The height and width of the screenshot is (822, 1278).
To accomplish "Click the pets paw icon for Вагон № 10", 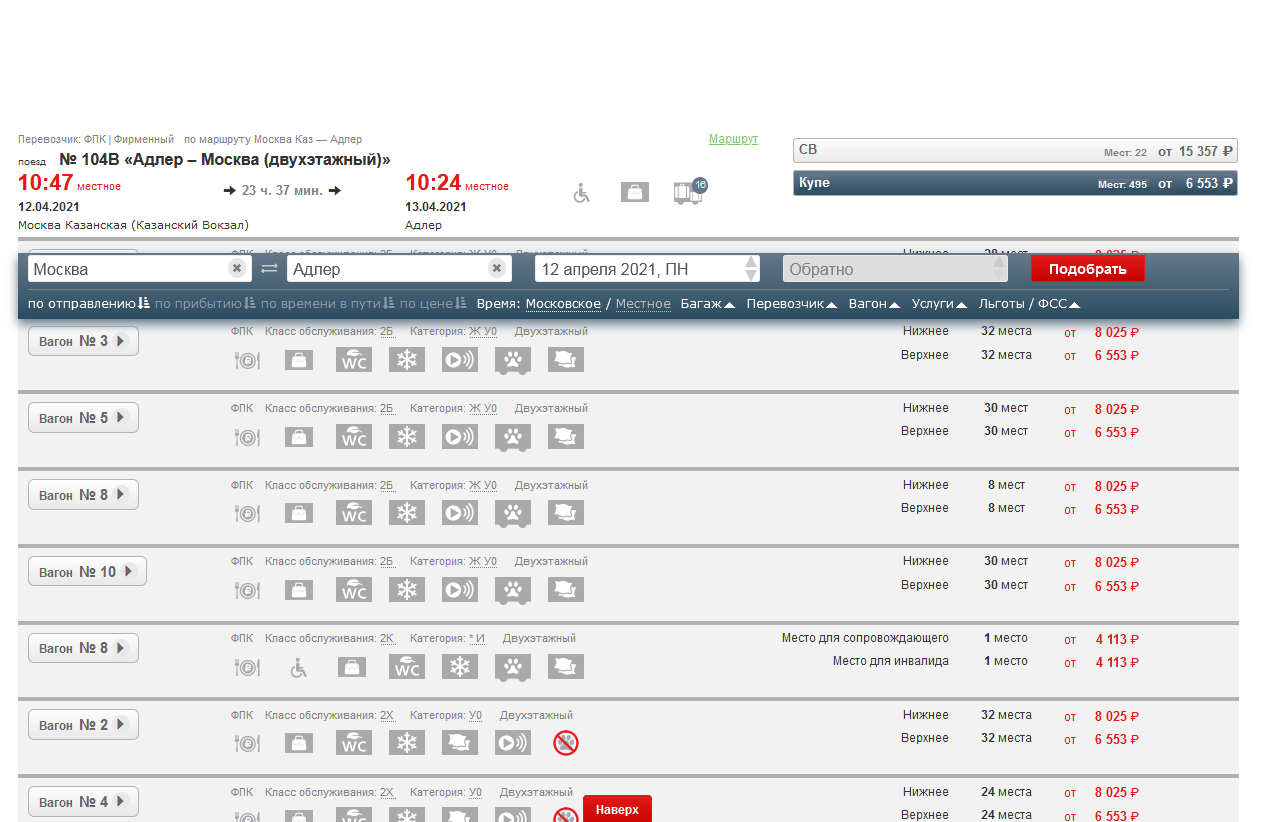I will coord(513,590).
